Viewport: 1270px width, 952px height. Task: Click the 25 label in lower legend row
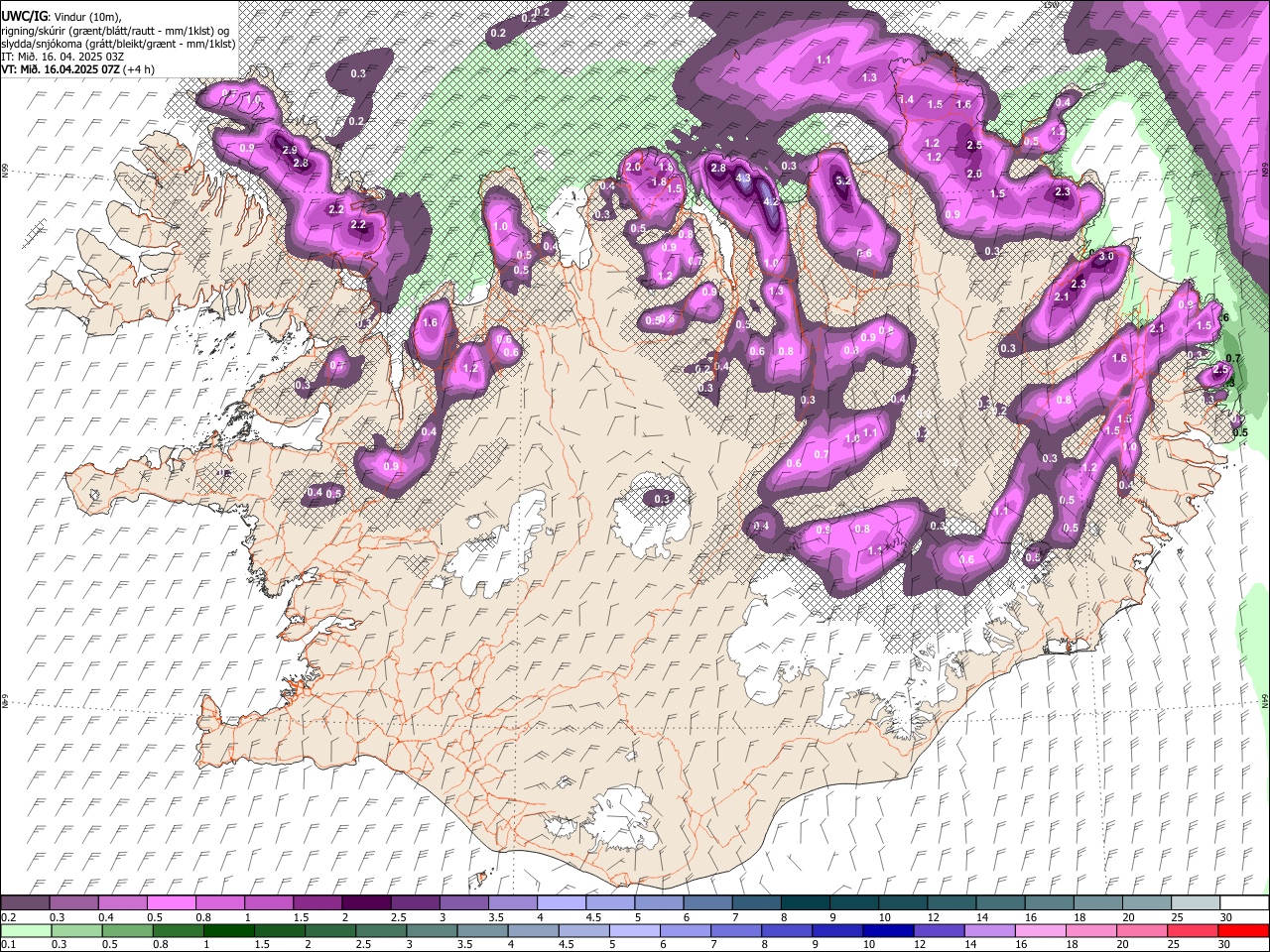1172,945
